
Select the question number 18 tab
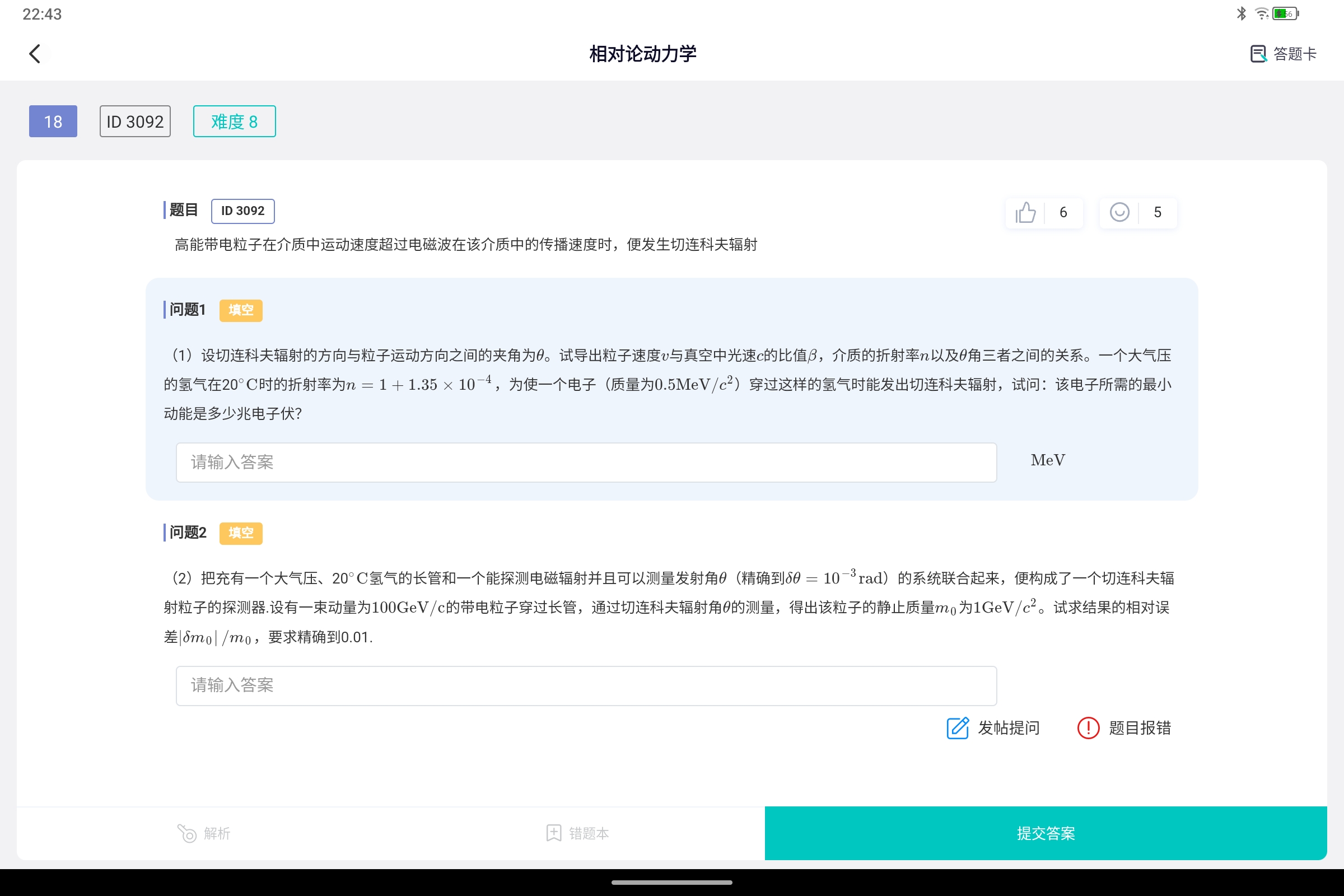[x=53, y=121]
